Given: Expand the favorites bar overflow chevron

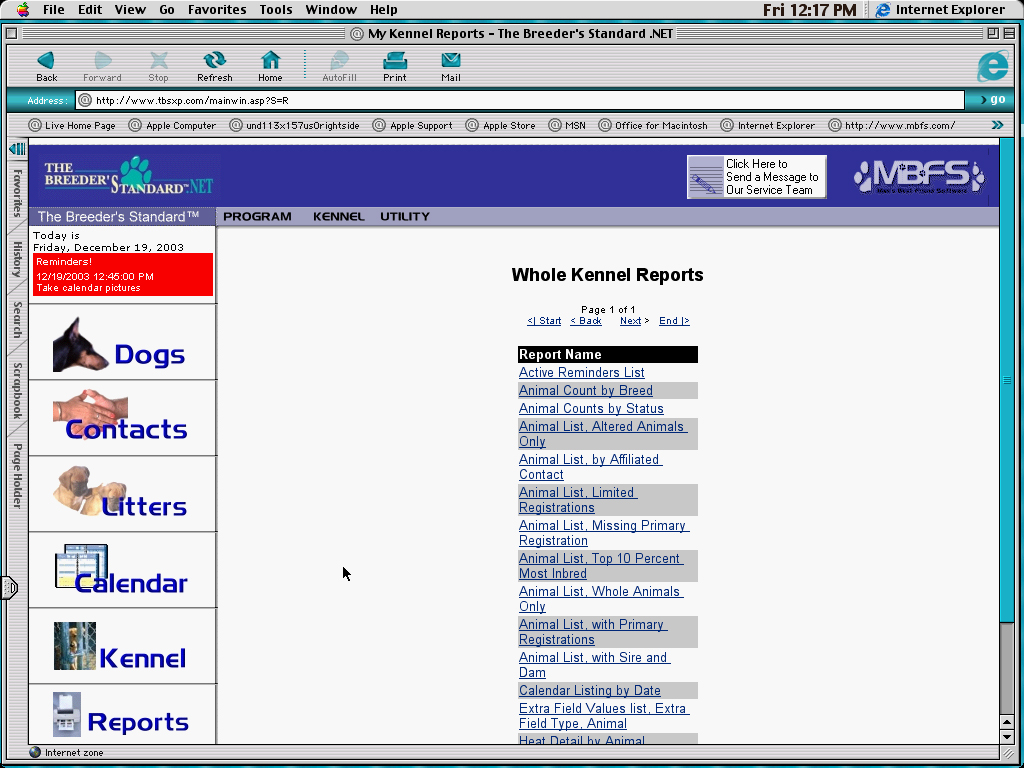Looking at the screenshot, I should pos(997,125).
